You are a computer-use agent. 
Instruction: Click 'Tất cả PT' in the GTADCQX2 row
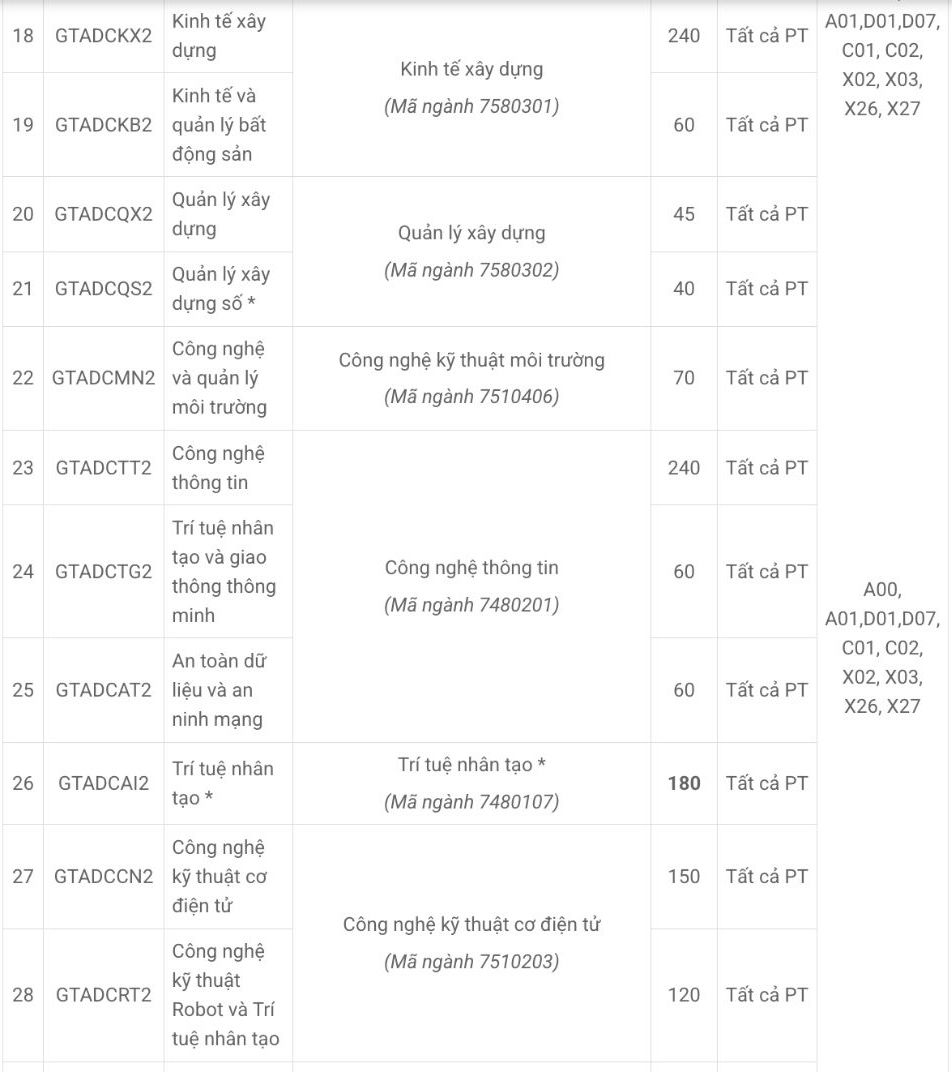[767, 214]
